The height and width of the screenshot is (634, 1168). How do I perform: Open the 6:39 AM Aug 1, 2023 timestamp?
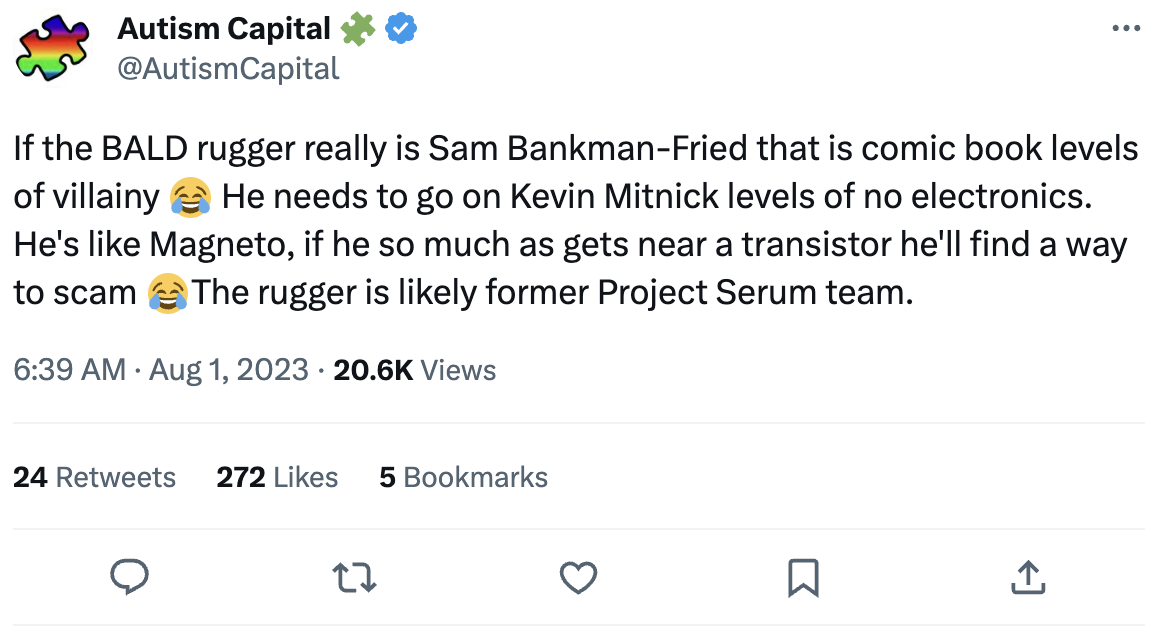pos(160,370)
